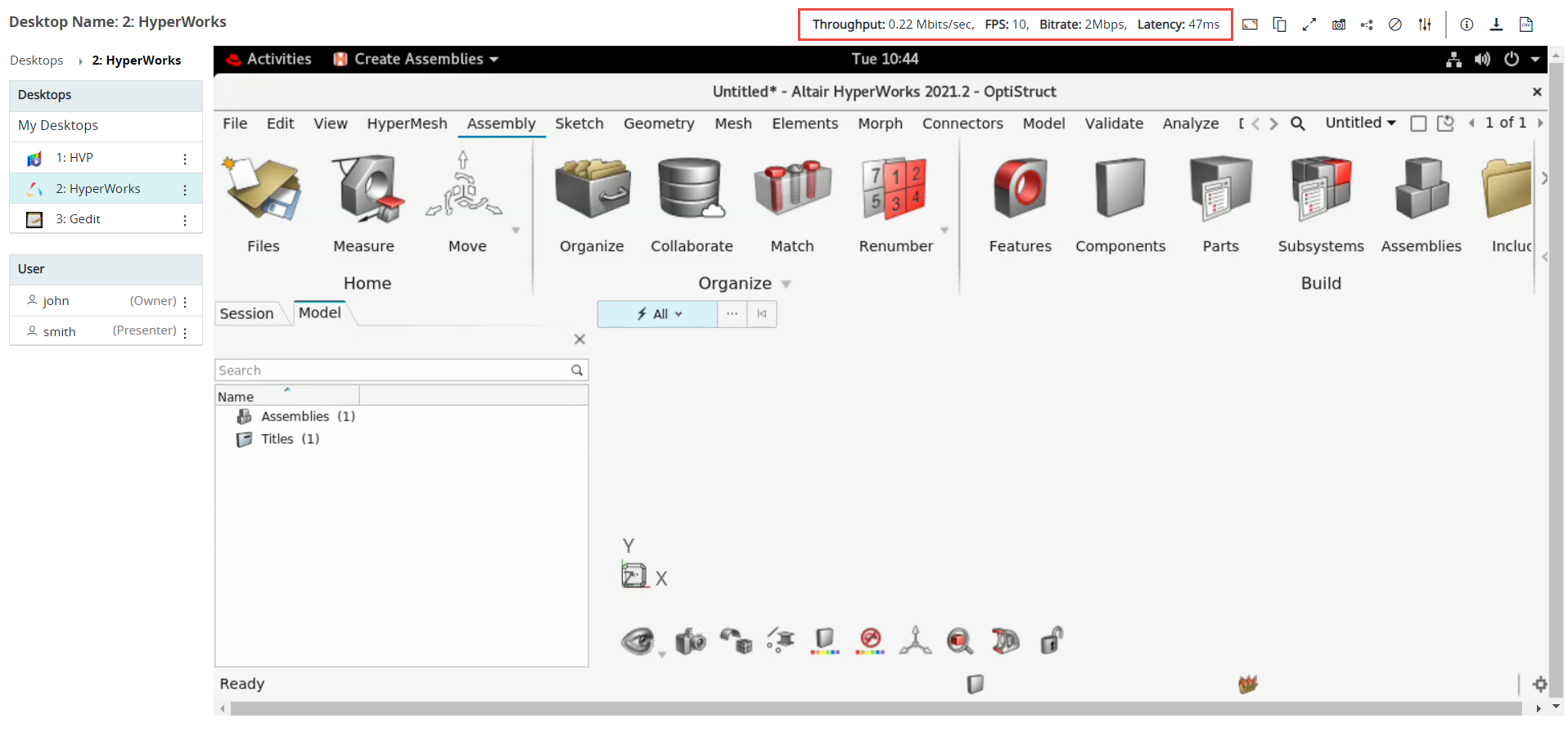Click the Desktops breadcrumb link
The height and width of the screenshot is (732, 1568).
point(36,61)
